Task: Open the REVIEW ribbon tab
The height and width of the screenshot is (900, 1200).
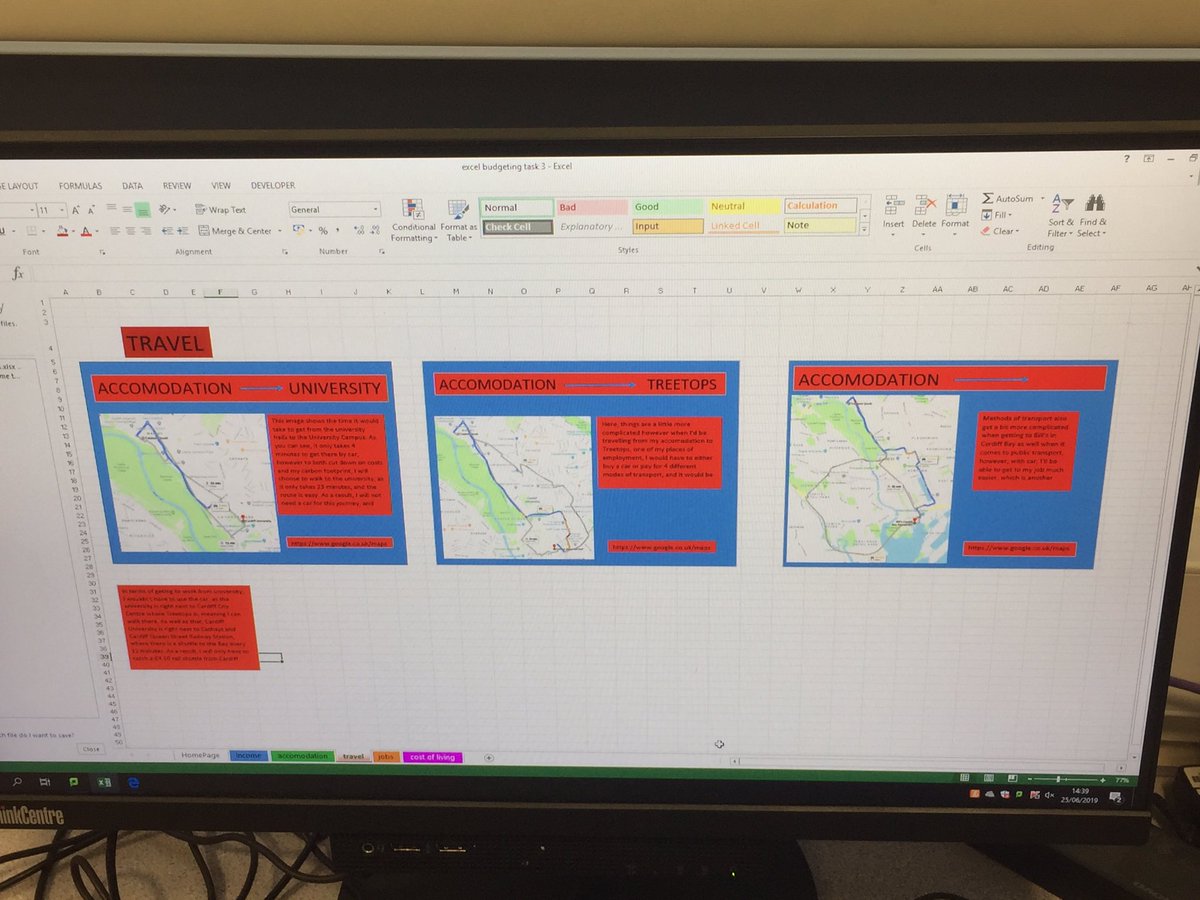Action: 177,186
